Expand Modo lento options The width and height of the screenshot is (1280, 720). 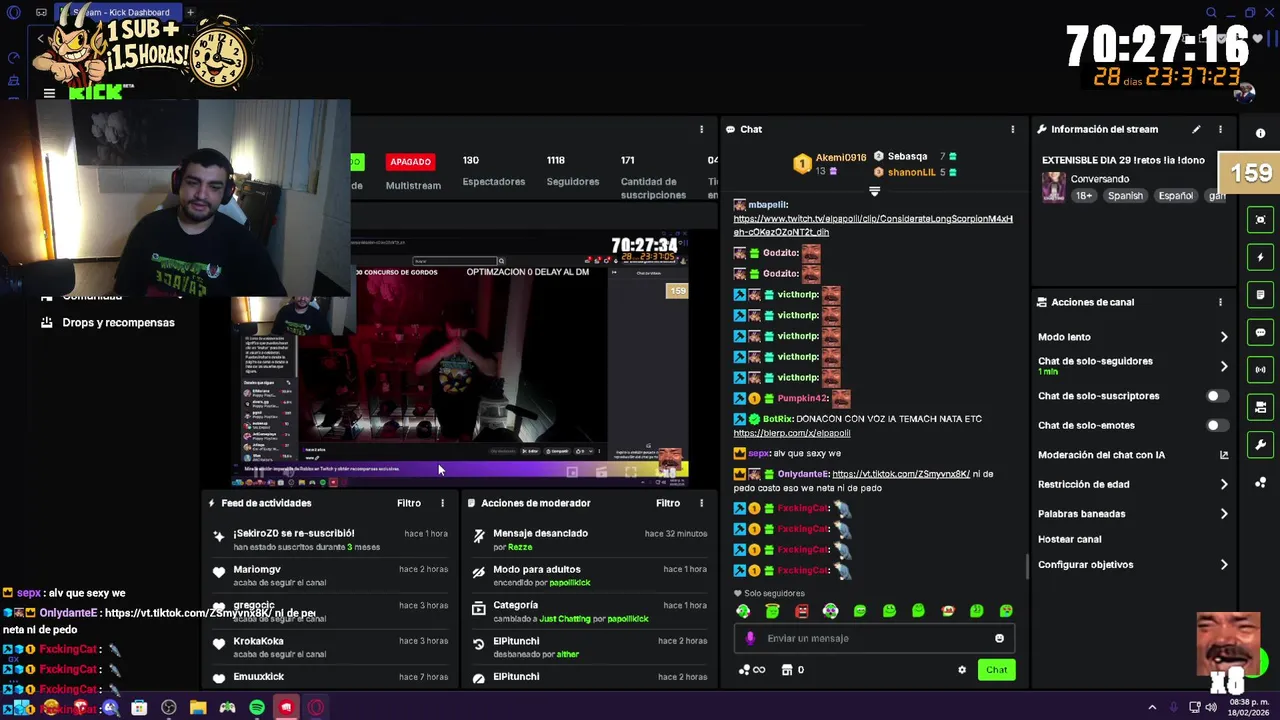click(x=1223, y=337)
